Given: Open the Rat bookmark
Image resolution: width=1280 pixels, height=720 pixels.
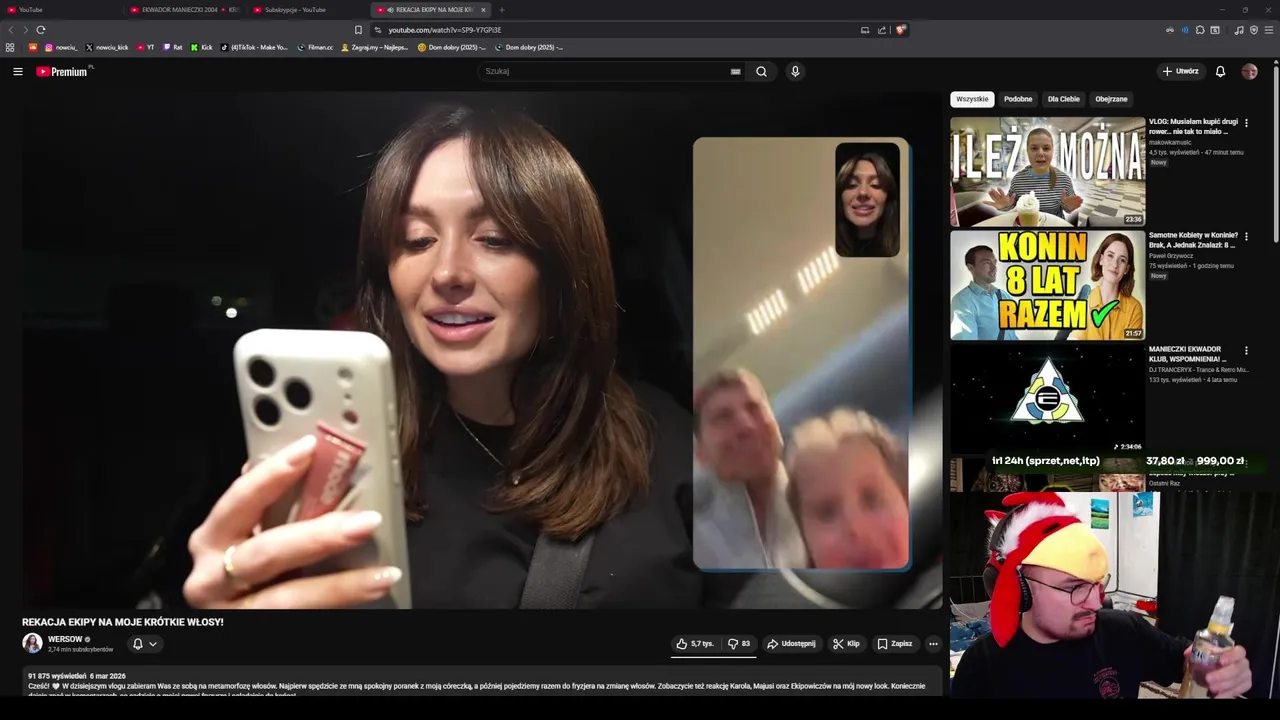Looking at the screenshot, I should (x=172, y=47).
